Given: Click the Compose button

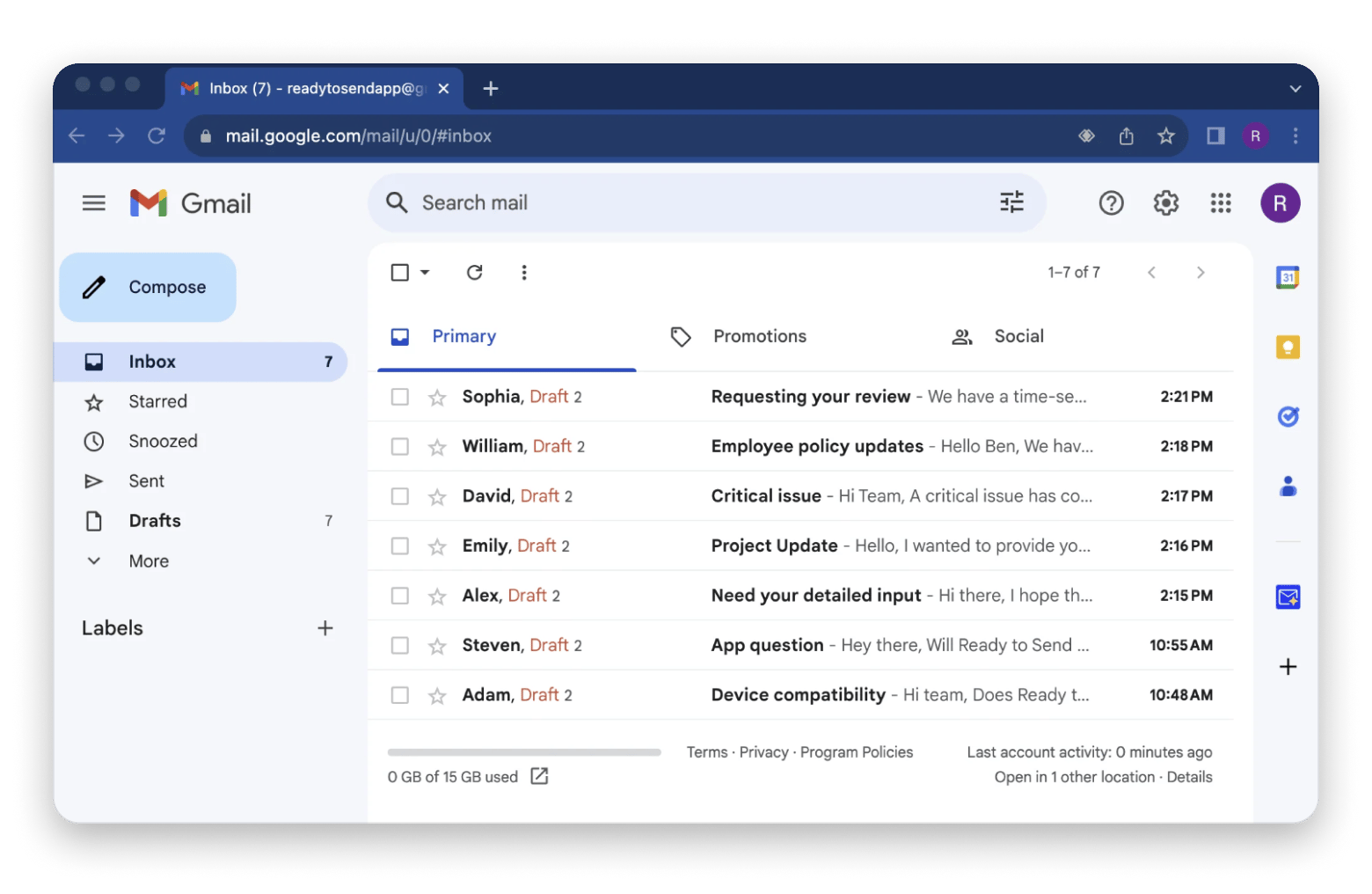Looking at the screenshot, I should pyautogui.click(x=147, y=287).
